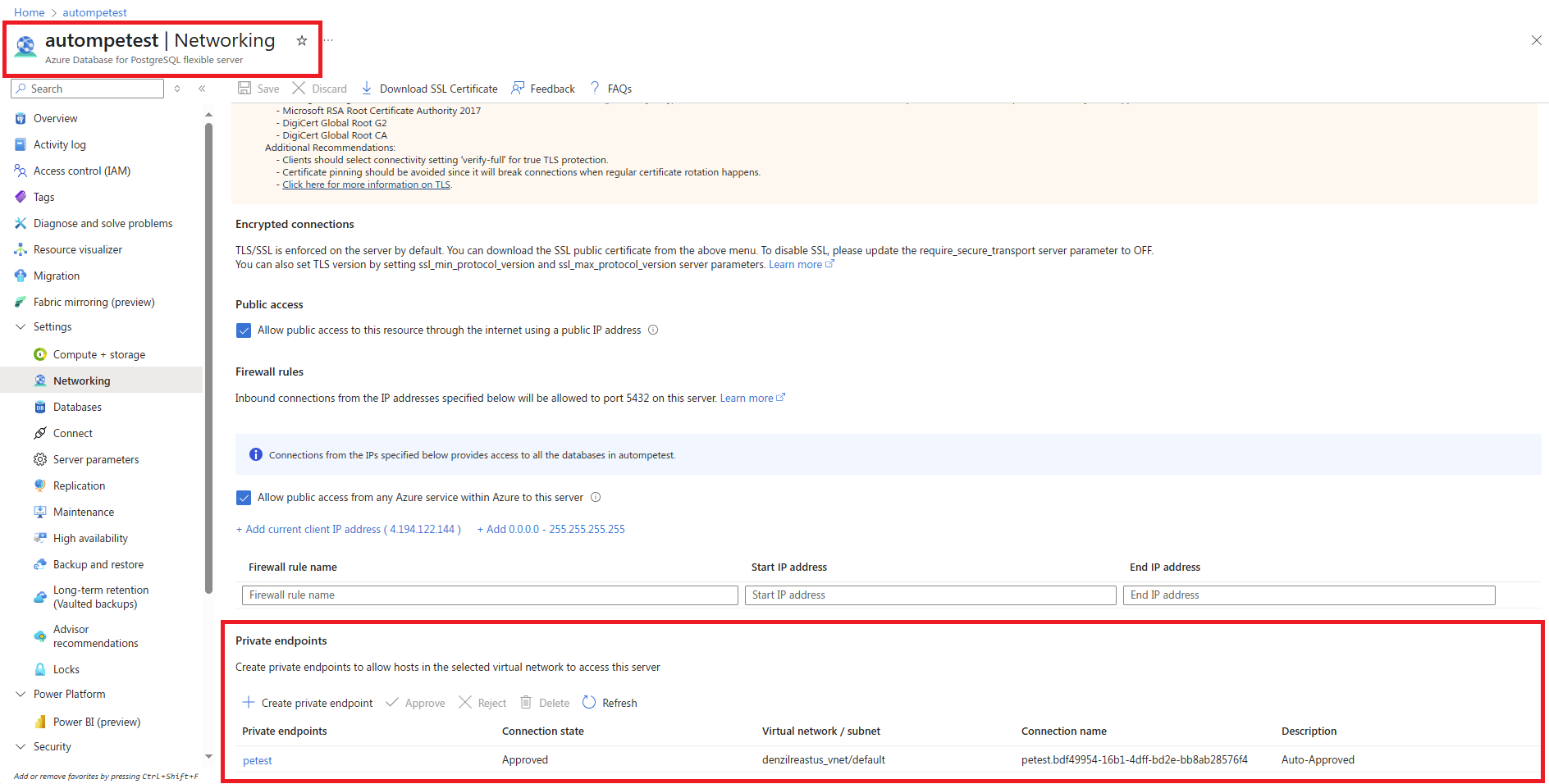Collapse the sidebar menu with double chevron
The width and height of the screenshot is (1549, 784).
pyautogui.click(x=202, y=89)
